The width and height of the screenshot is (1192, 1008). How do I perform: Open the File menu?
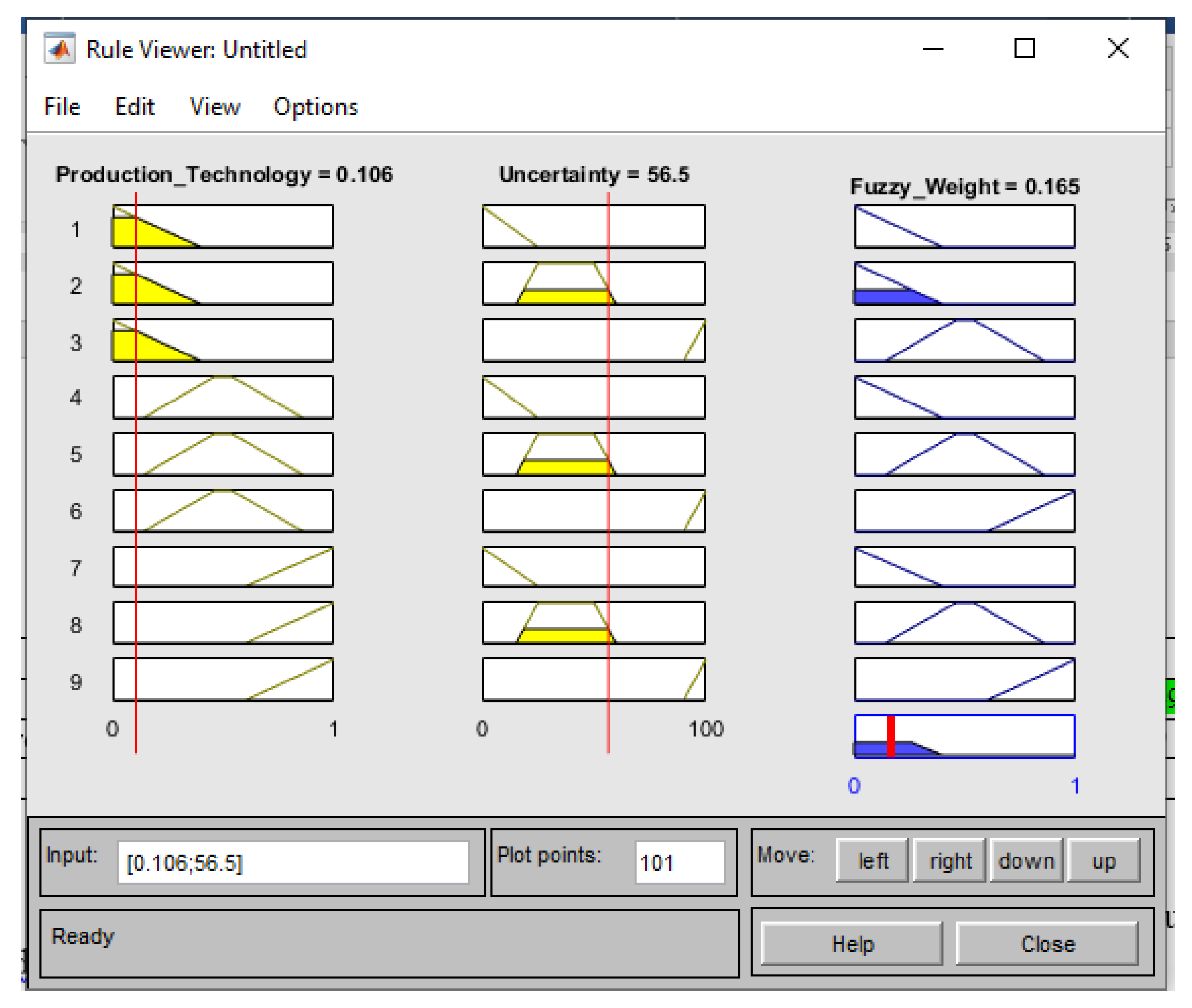point(62,107)
